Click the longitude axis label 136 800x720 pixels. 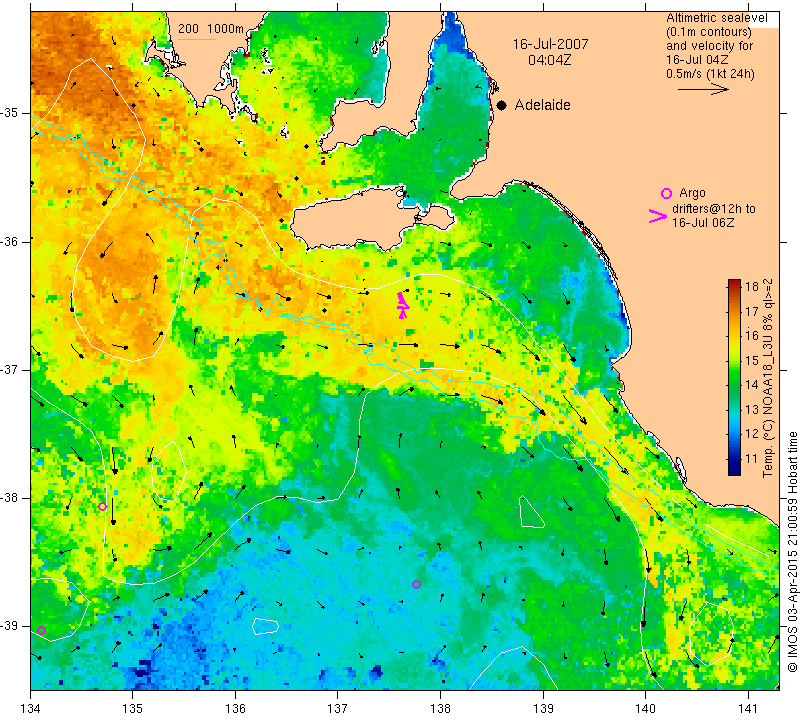[x=235, y=708]
